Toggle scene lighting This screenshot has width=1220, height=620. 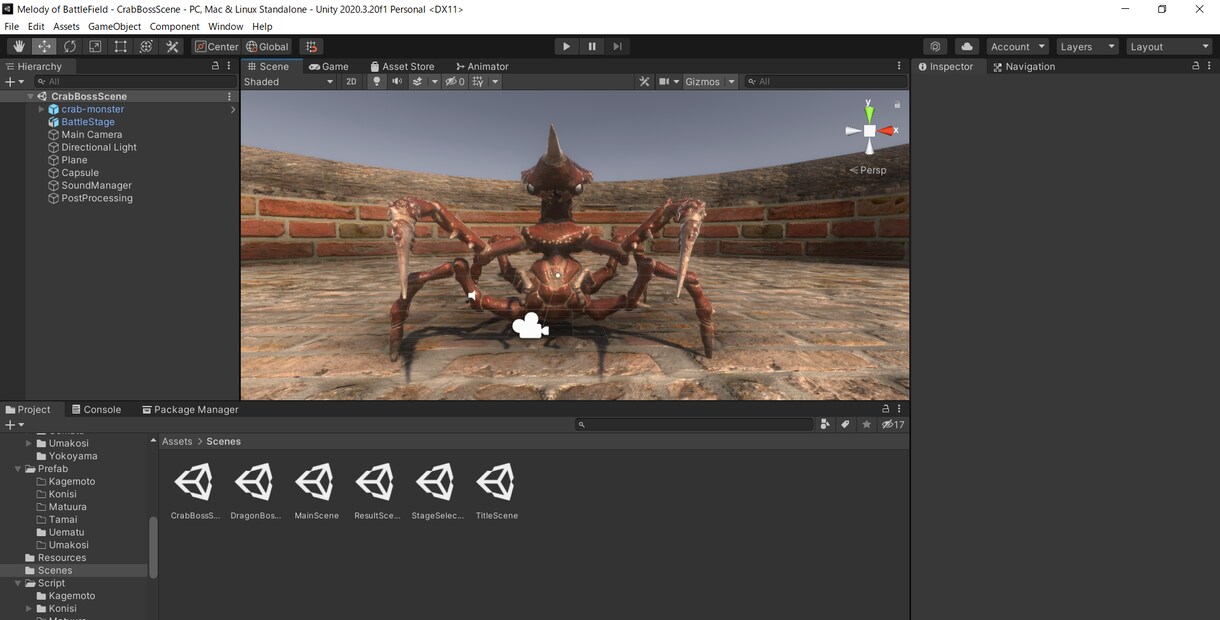tap(377, 82)
